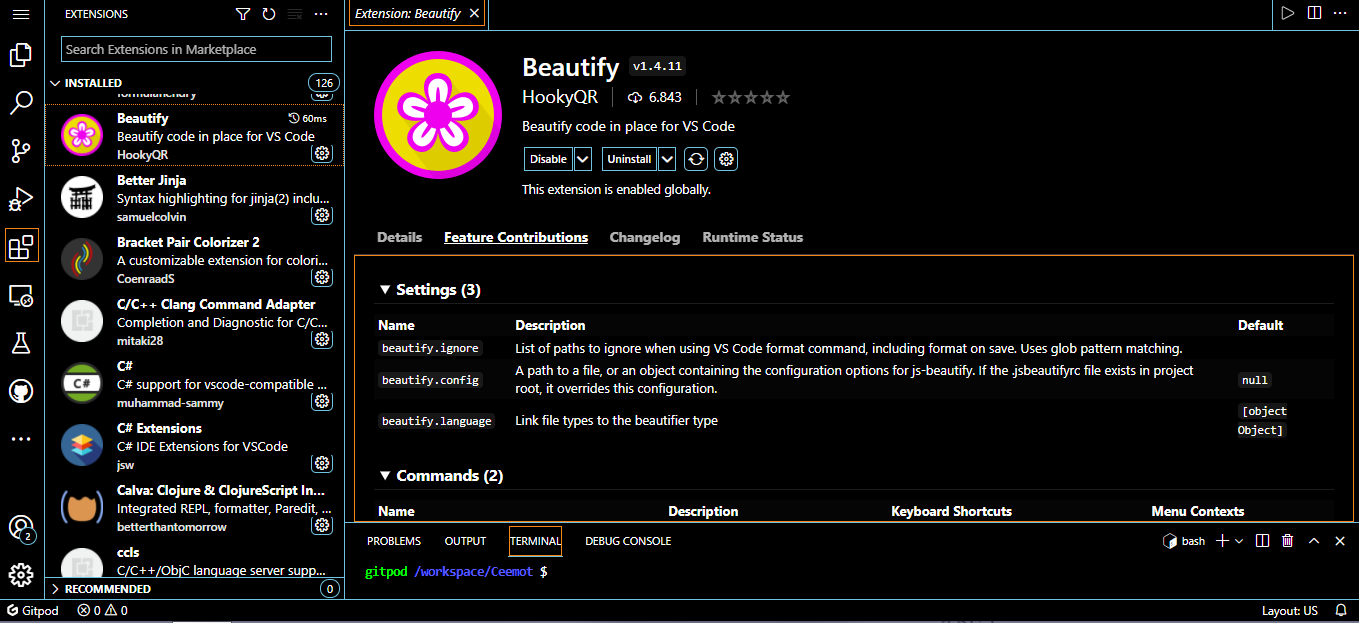The height and width of the screenshot is (623, 1359).
Task: Switch to the Output panel tab
Action: pyautogui.click(x=465, y=541)
